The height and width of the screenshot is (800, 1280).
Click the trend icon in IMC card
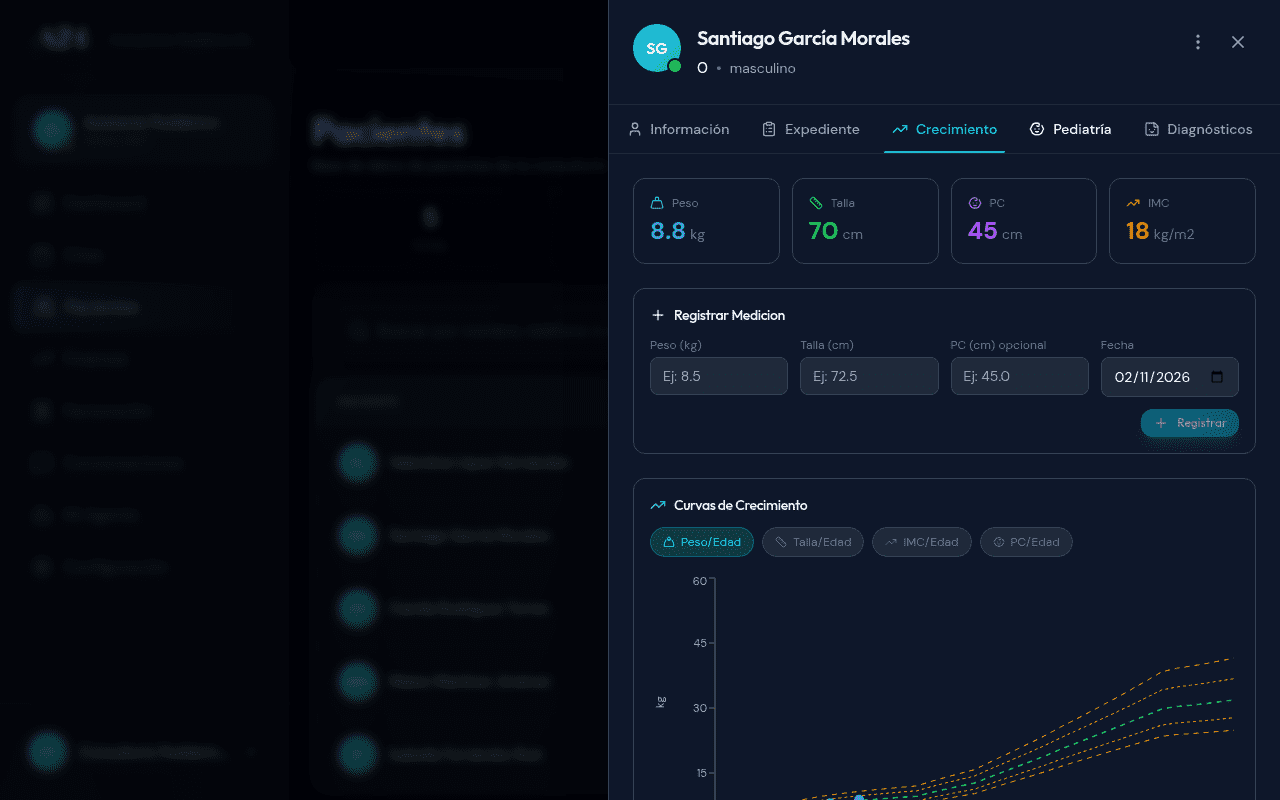pos(1133,203)
